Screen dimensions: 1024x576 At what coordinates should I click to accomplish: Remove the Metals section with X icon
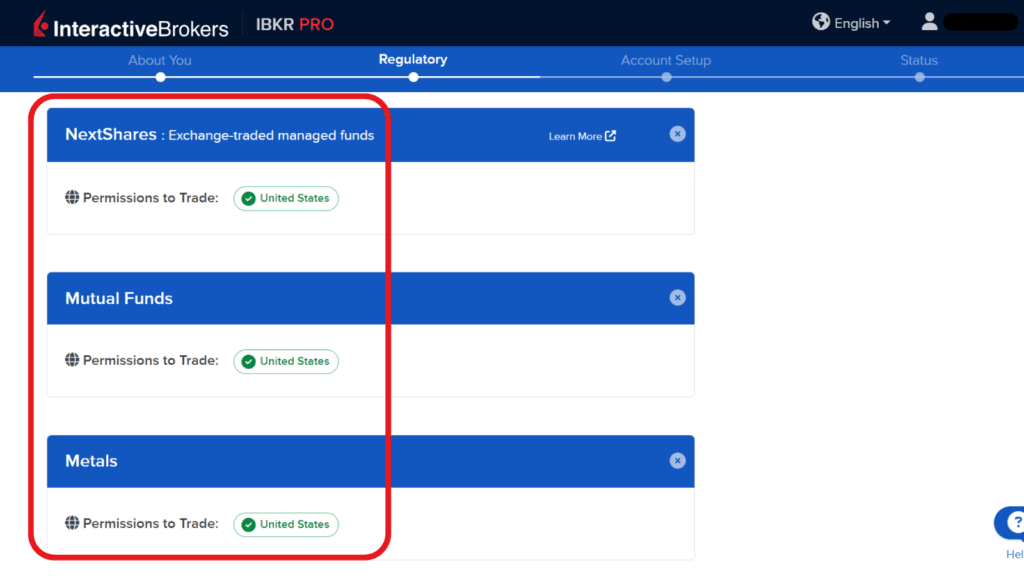(677, 460)
